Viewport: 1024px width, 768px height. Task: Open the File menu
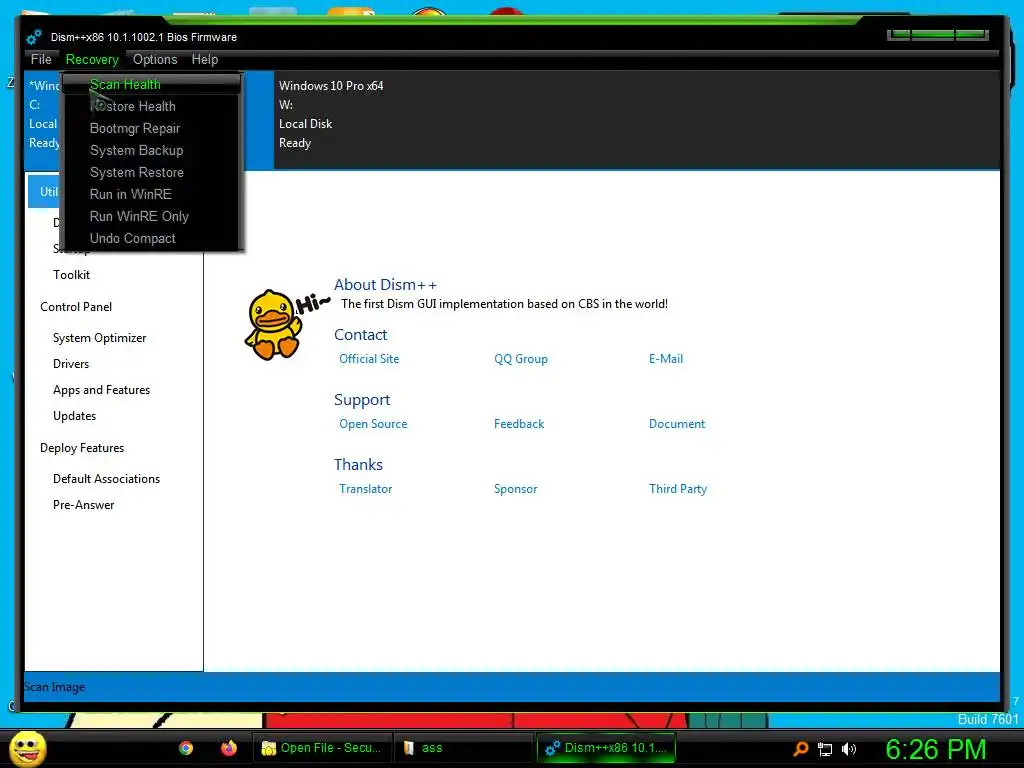pyautogui.click(x=41, y=59)
